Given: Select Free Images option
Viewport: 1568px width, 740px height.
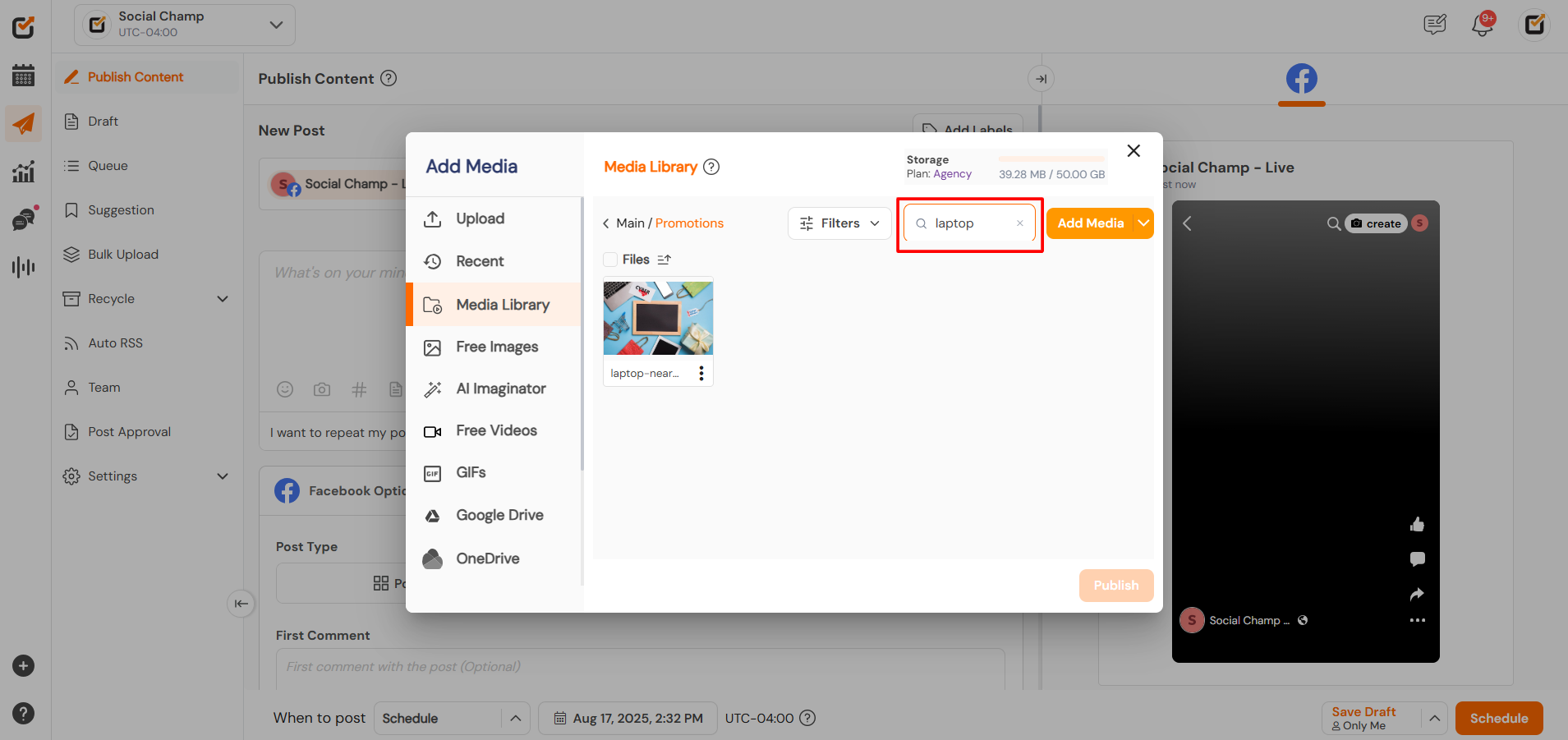Looking at the screenshot, I should coord(494,347).
